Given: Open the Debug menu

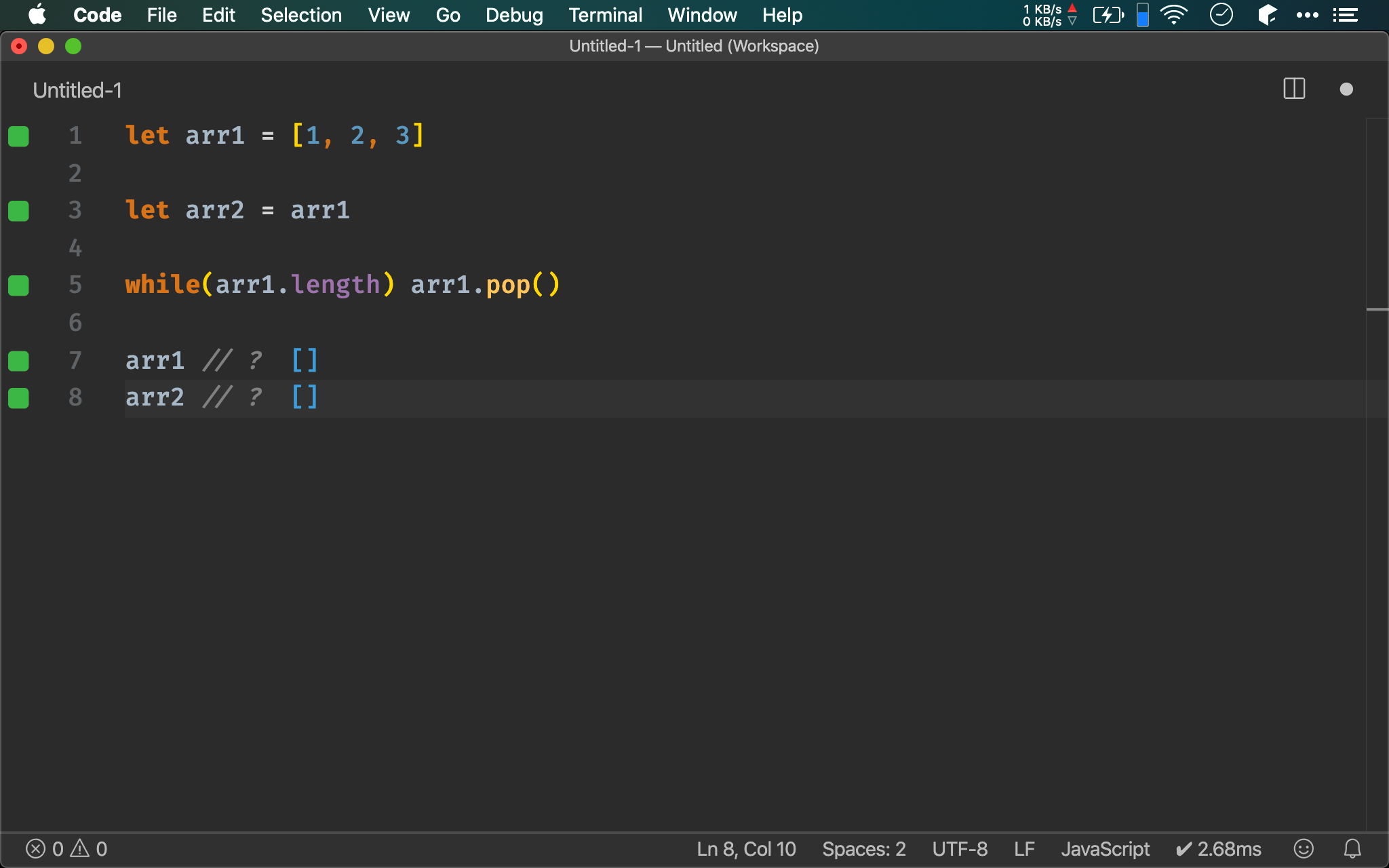Looking at the screenshot, I should coord(512,15).
